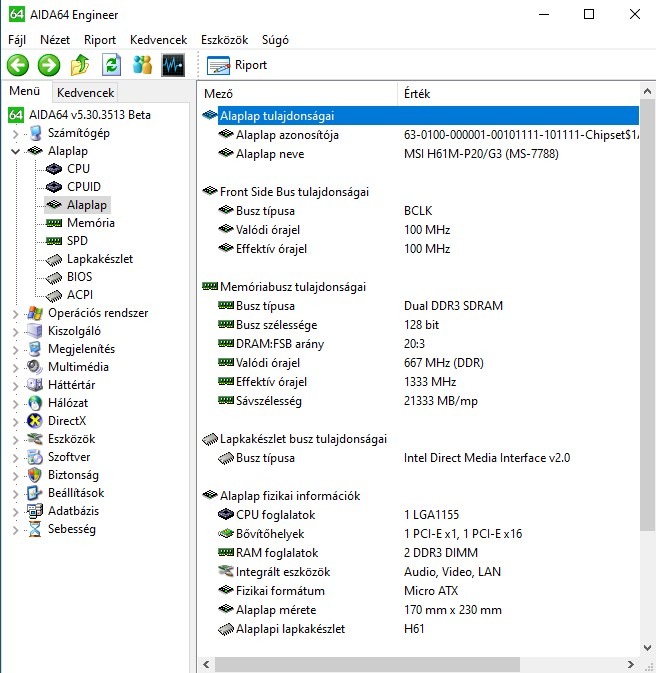The image size is (656, 673).
Task: Open the Riport menu
Action: [x=100, y=40]
